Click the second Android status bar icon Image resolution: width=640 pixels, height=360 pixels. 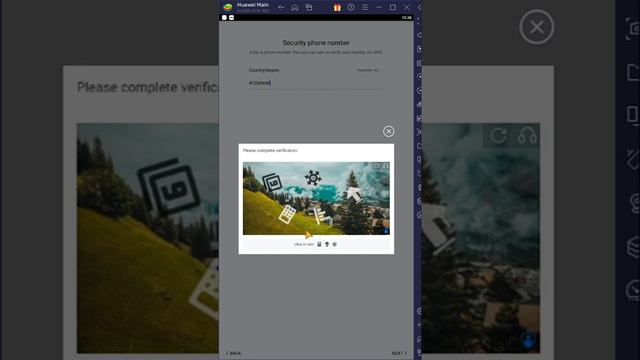point(231,18)
